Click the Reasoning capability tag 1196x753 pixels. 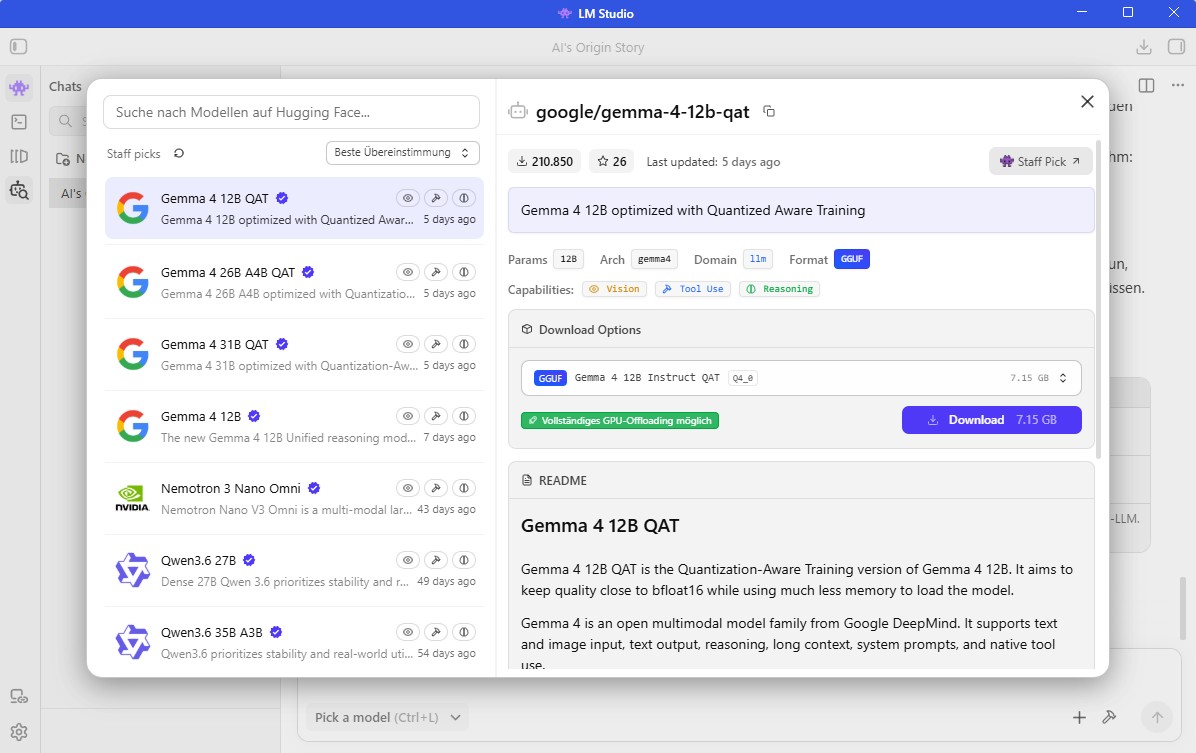point(779,289)
